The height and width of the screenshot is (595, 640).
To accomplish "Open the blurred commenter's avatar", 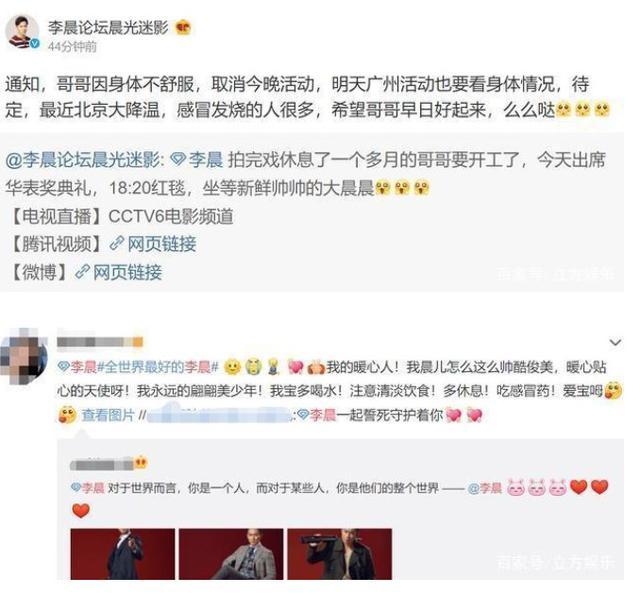I will point(24,355).
